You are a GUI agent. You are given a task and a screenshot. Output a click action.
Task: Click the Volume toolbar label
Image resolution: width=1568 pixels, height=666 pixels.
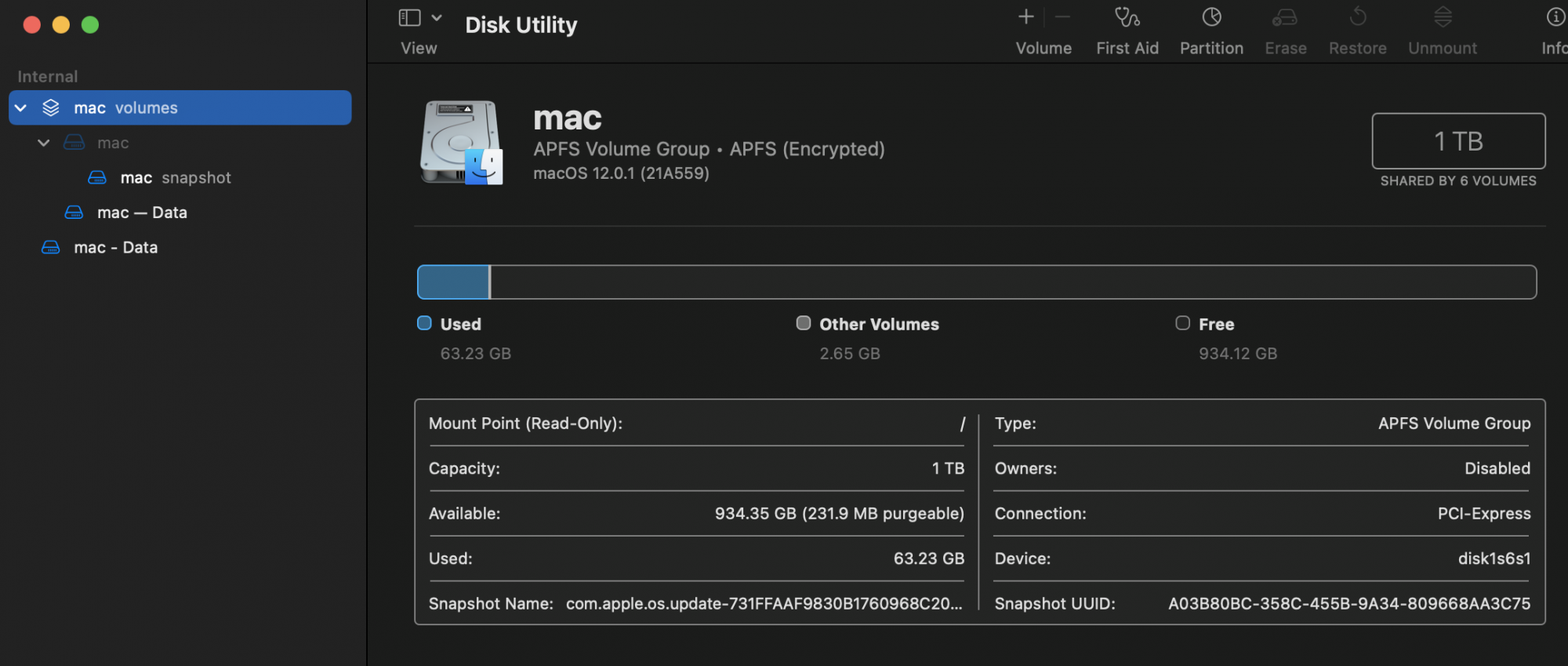1044,49
